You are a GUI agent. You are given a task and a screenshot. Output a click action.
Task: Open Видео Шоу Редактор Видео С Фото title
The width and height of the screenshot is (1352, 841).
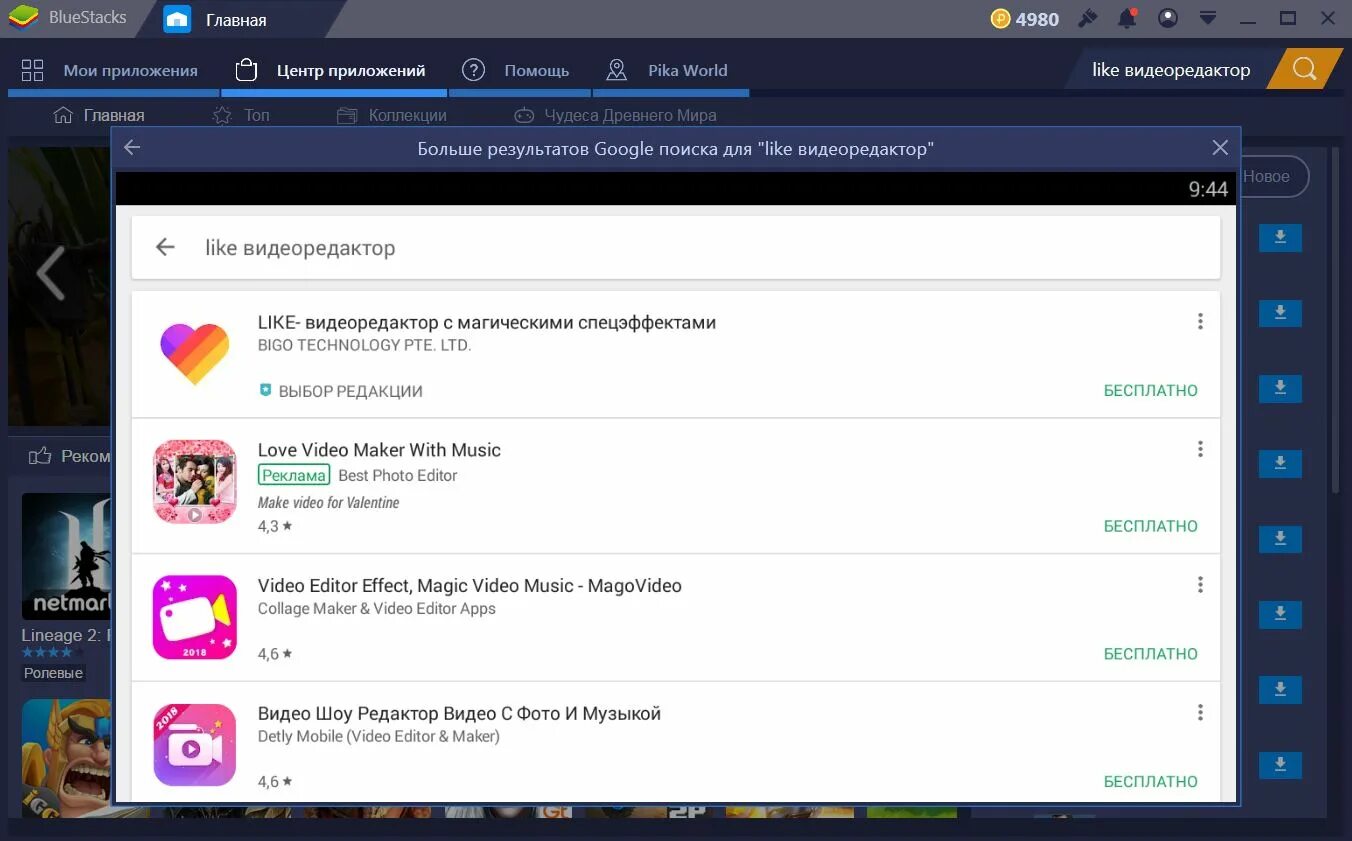pos(459,714)
